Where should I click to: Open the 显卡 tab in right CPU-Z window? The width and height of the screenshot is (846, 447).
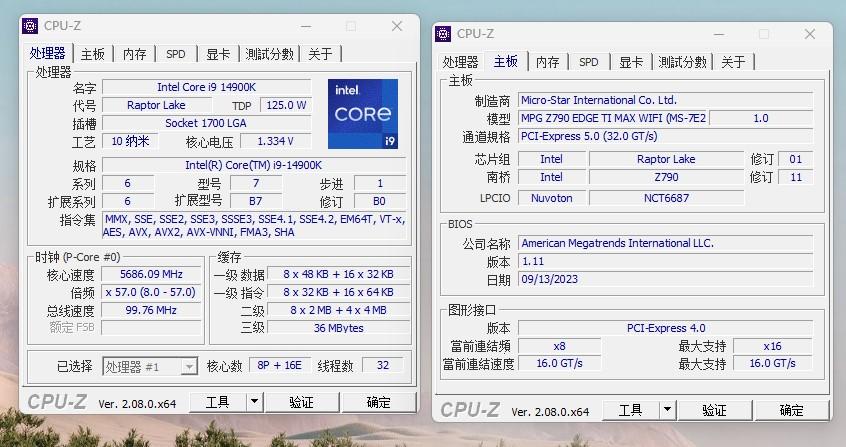[x=631, y=62]
